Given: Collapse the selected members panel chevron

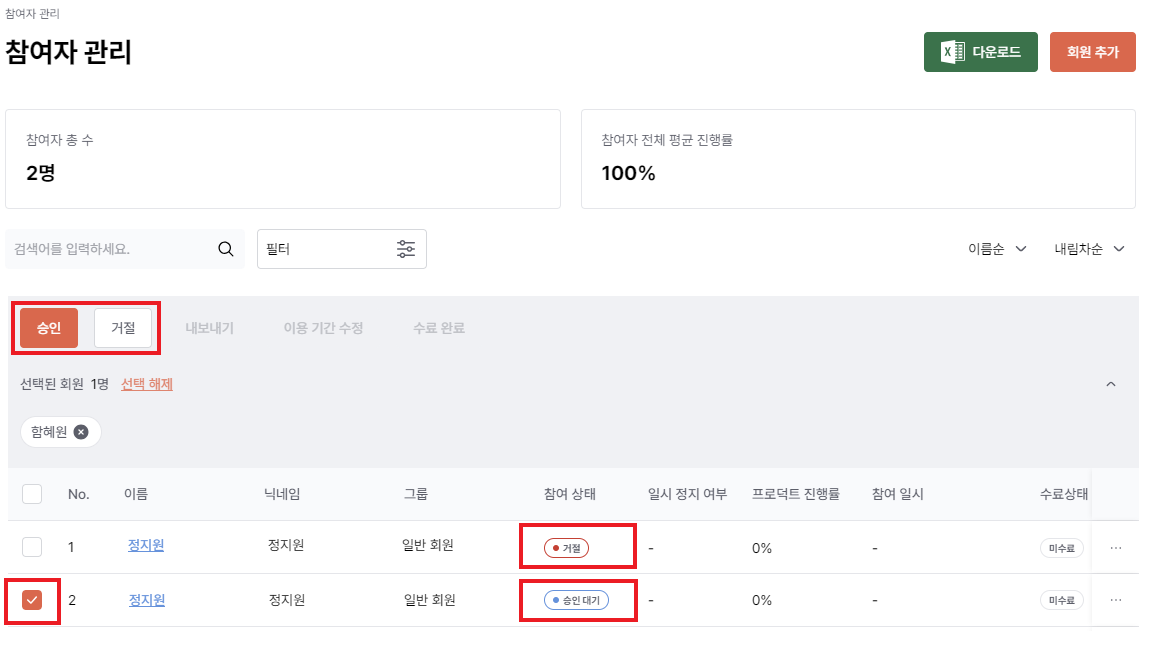Looking at the screenshot, I should [1111, 384].
